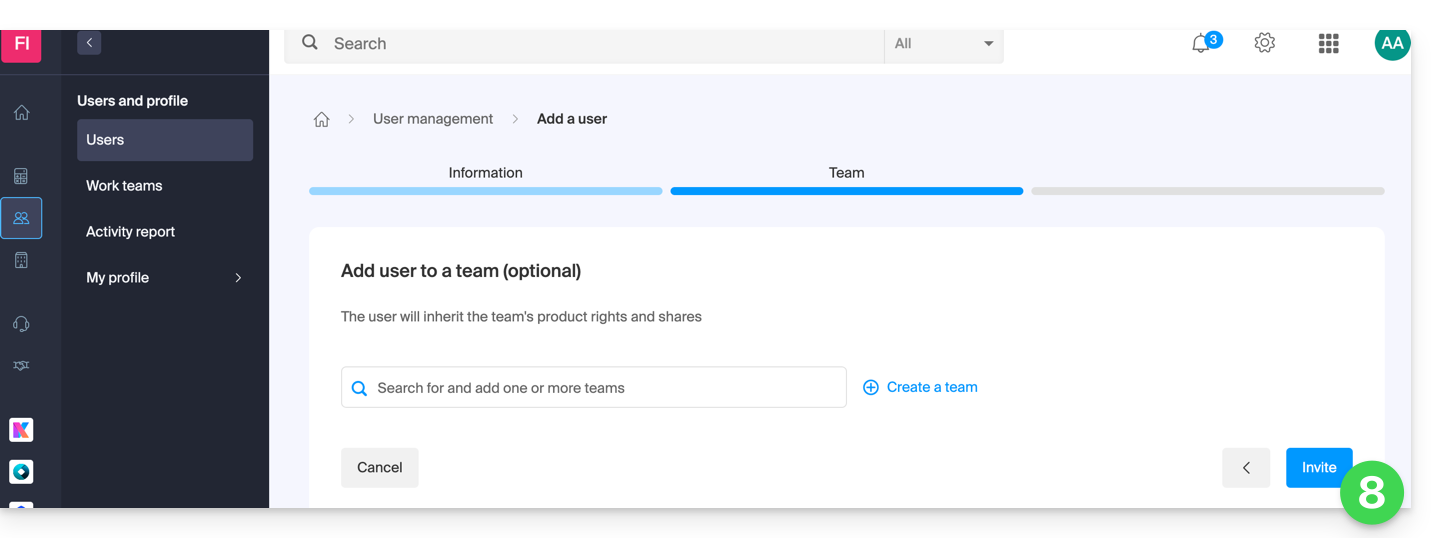Image resolution: width=1441 pixels, height=538 pixels.
Task: Launch the K app shortcut icon
Action: coord(21,430)
